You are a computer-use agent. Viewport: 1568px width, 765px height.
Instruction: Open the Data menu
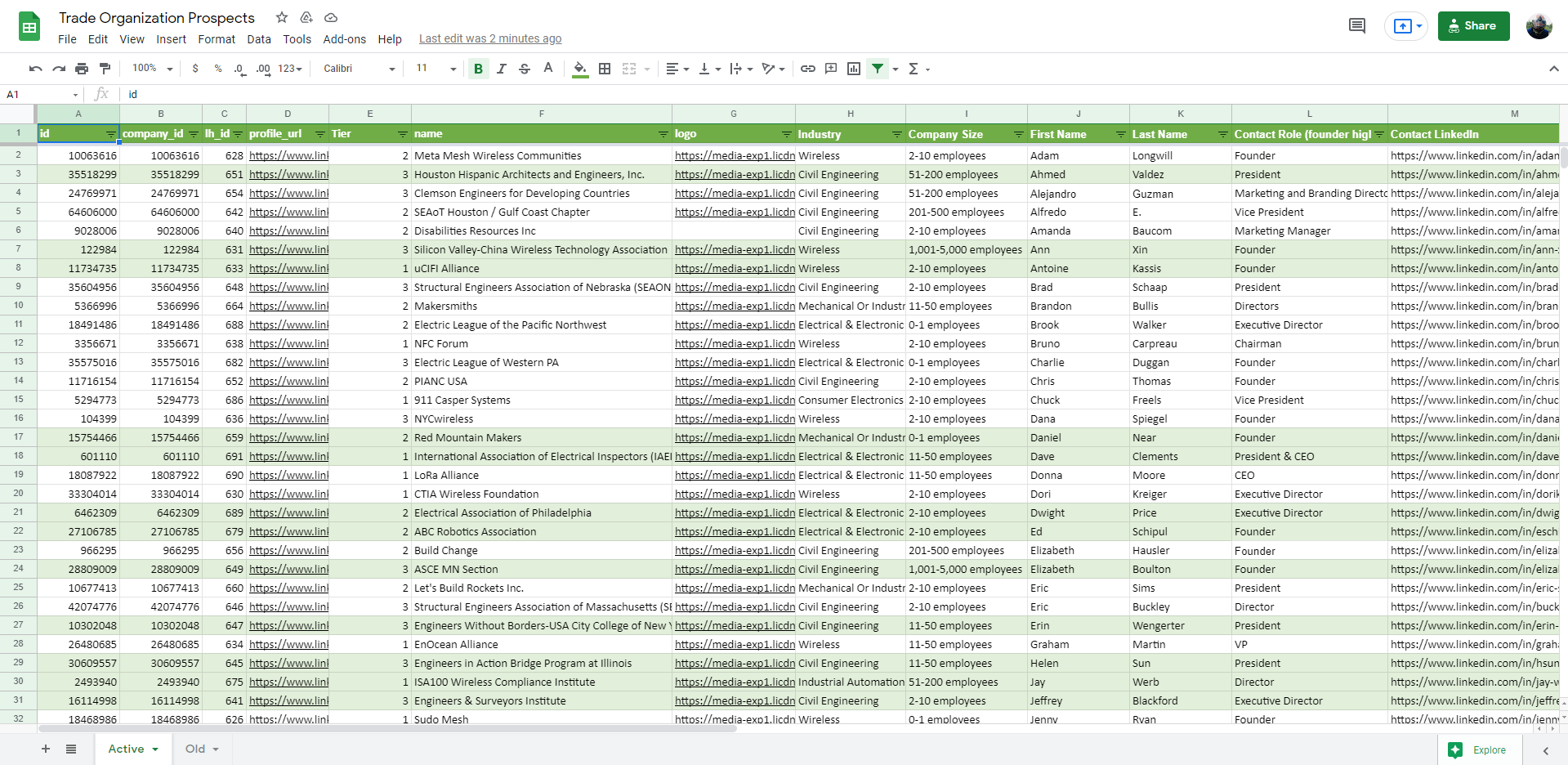259,39
